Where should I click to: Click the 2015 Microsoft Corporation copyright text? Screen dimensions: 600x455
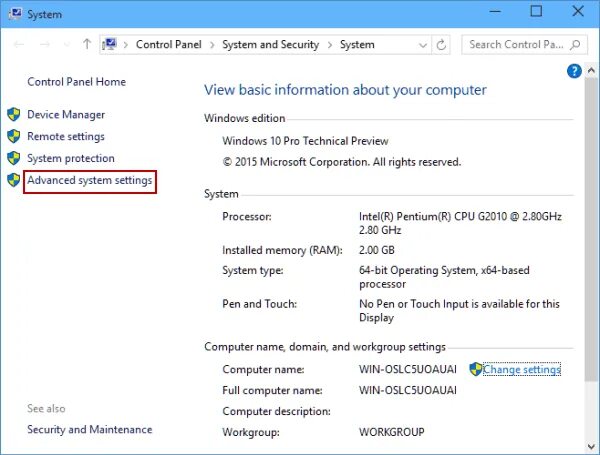click(x=342, y=162)
